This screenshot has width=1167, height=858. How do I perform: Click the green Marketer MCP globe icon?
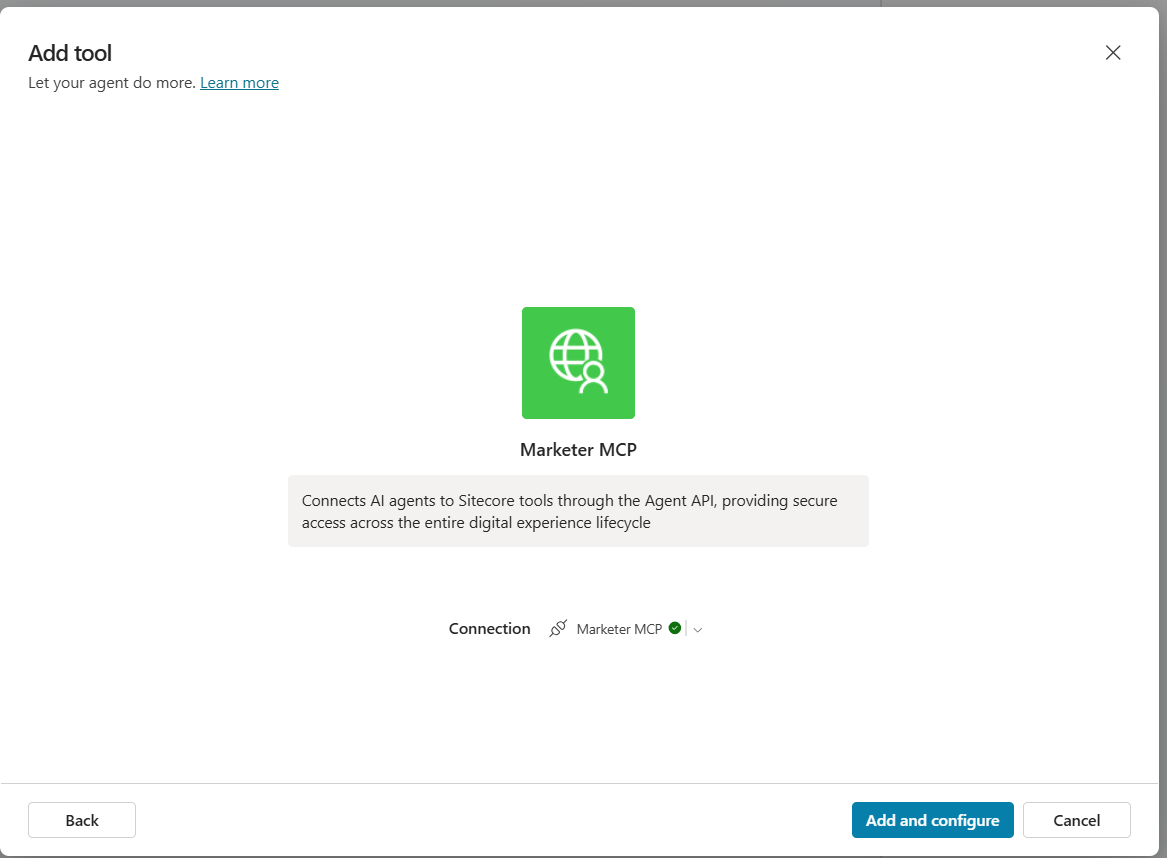pyautogui.click(x=578, y=362)
